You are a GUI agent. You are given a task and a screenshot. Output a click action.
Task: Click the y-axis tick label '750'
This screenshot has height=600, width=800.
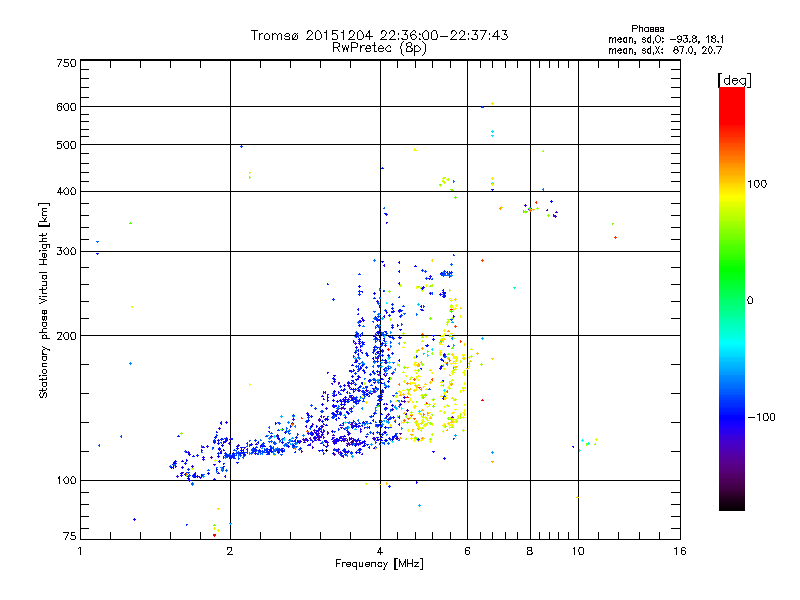(x=67, y=63)
